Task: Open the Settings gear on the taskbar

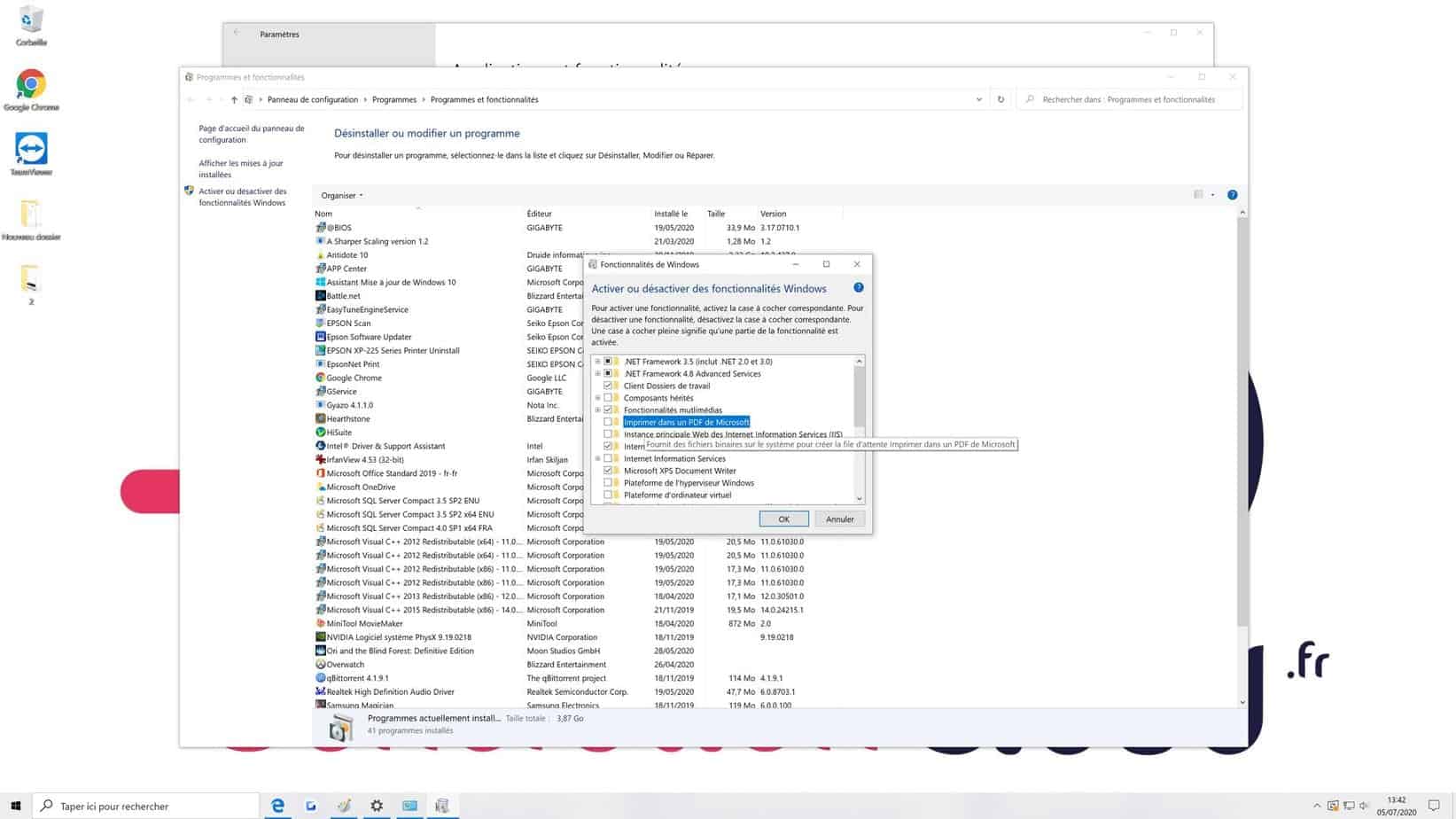Action: [x=377, y=806]
